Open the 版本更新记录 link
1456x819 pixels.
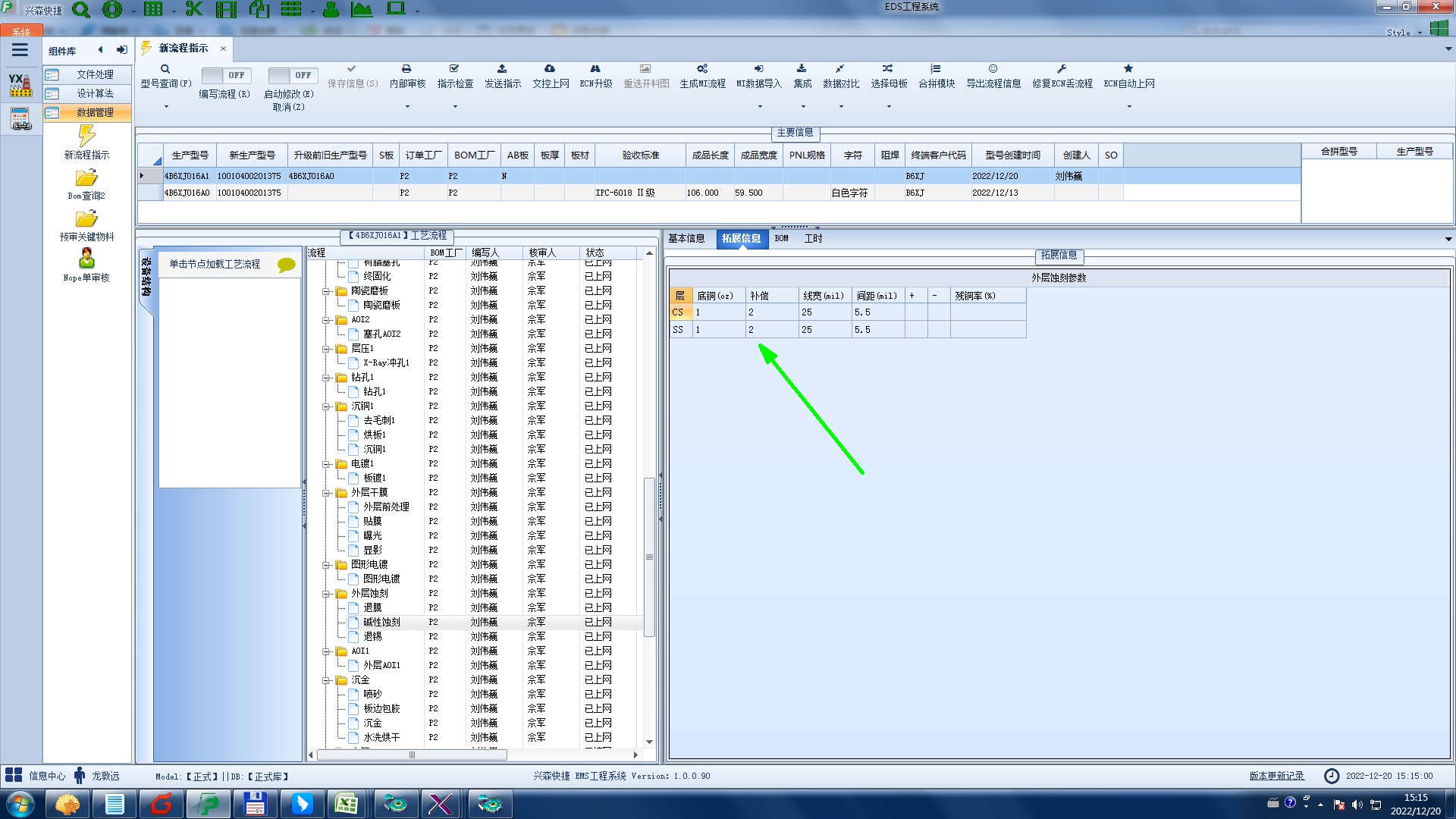point(1276,776)
